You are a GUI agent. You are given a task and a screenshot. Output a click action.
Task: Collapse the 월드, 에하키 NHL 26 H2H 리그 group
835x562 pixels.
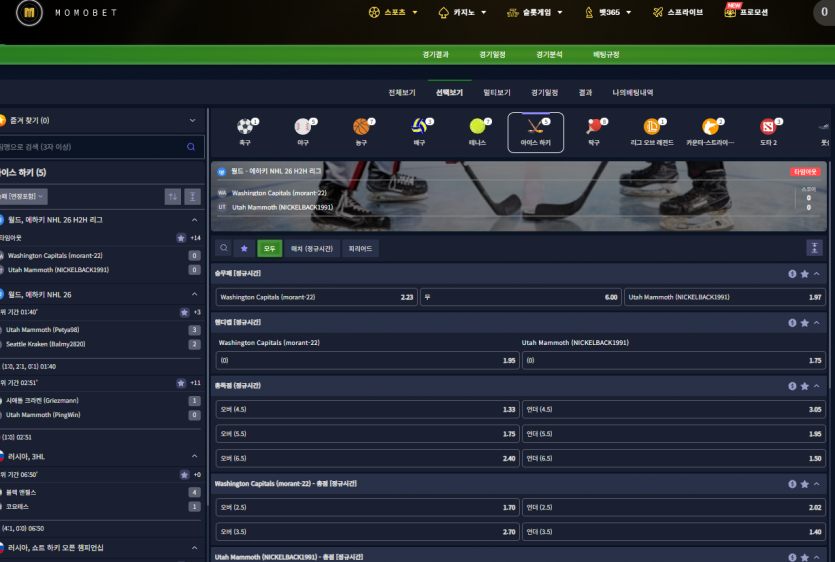point(194,220)
